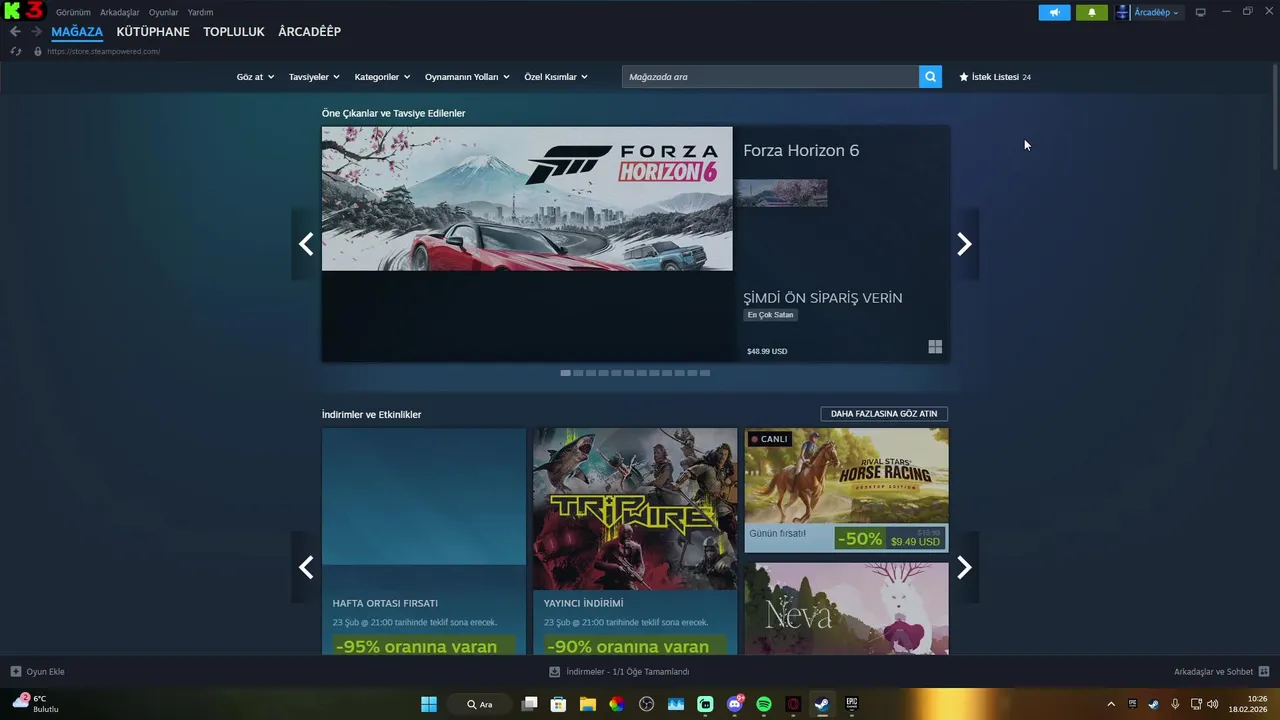This screenshot has width=1280, height=720.
Task: Move the deals carousel left
Action: 306,567
